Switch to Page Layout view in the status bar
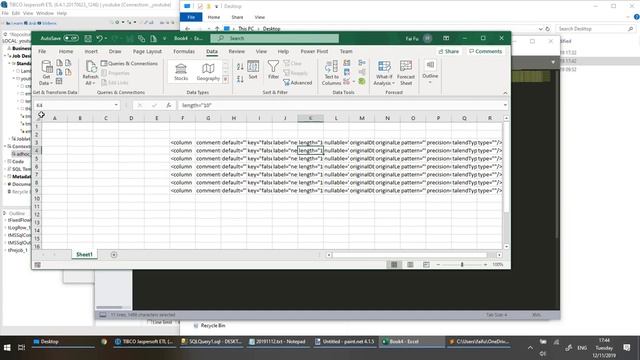Screen dimensions: 640x360 click(410, 265)
